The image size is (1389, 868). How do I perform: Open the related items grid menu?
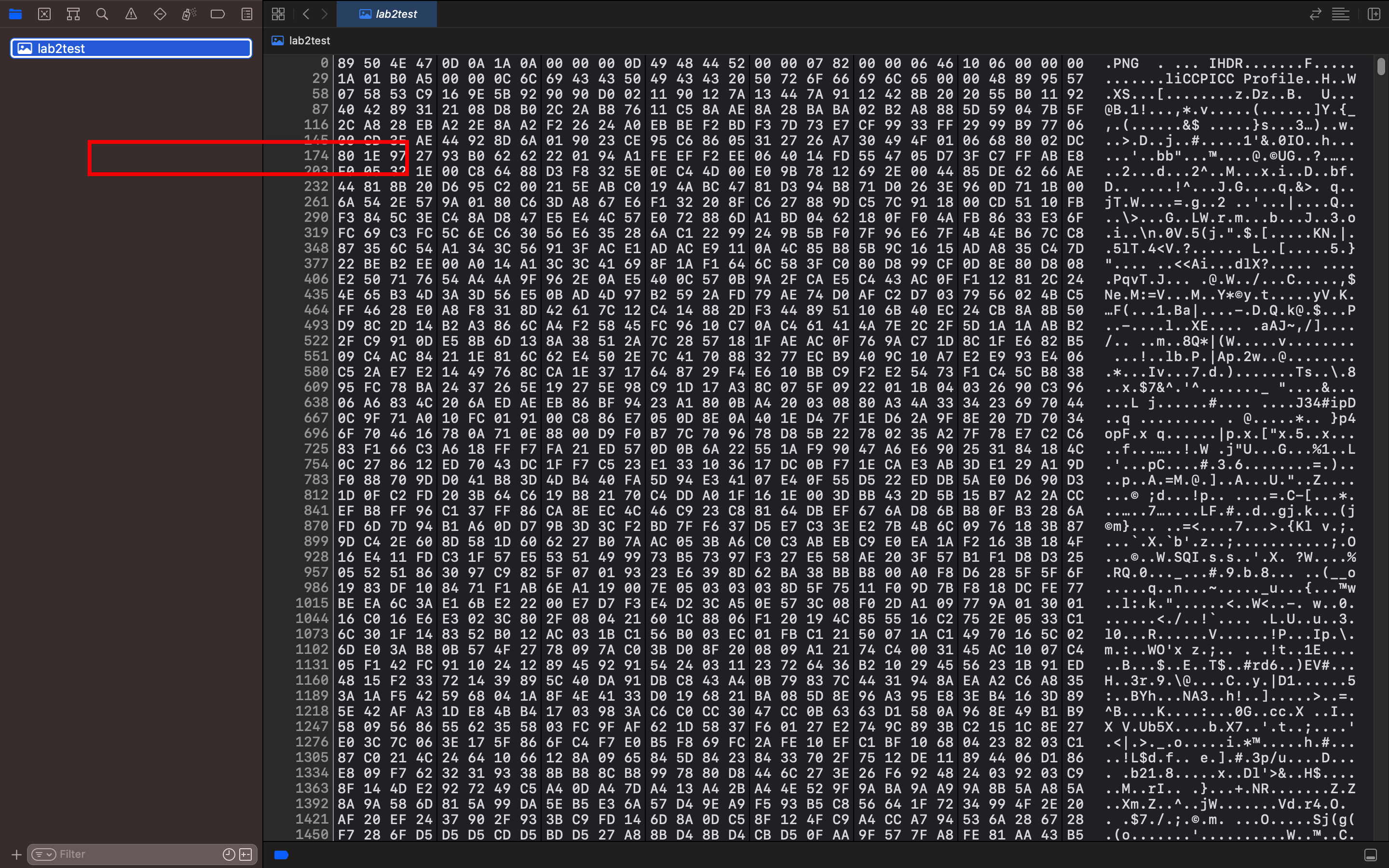pos(278,14)
